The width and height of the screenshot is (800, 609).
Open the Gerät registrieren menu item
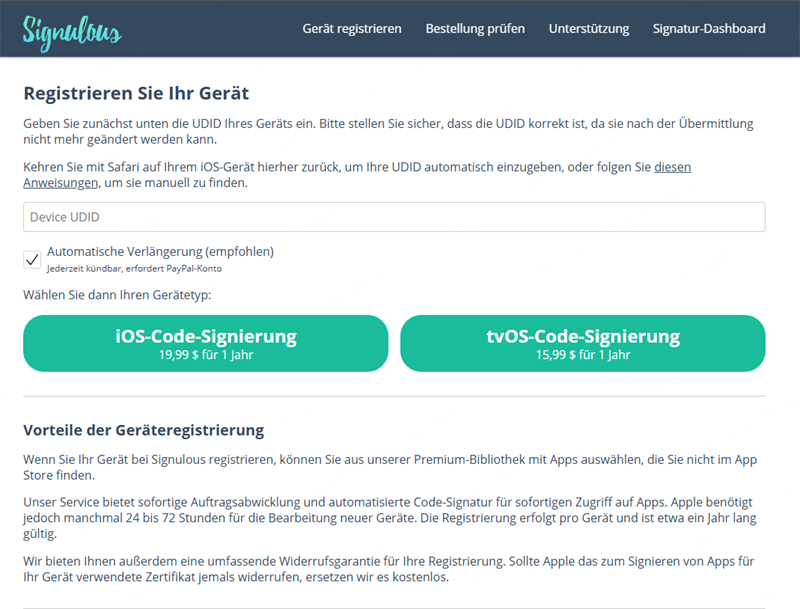(x=352, y=29)
